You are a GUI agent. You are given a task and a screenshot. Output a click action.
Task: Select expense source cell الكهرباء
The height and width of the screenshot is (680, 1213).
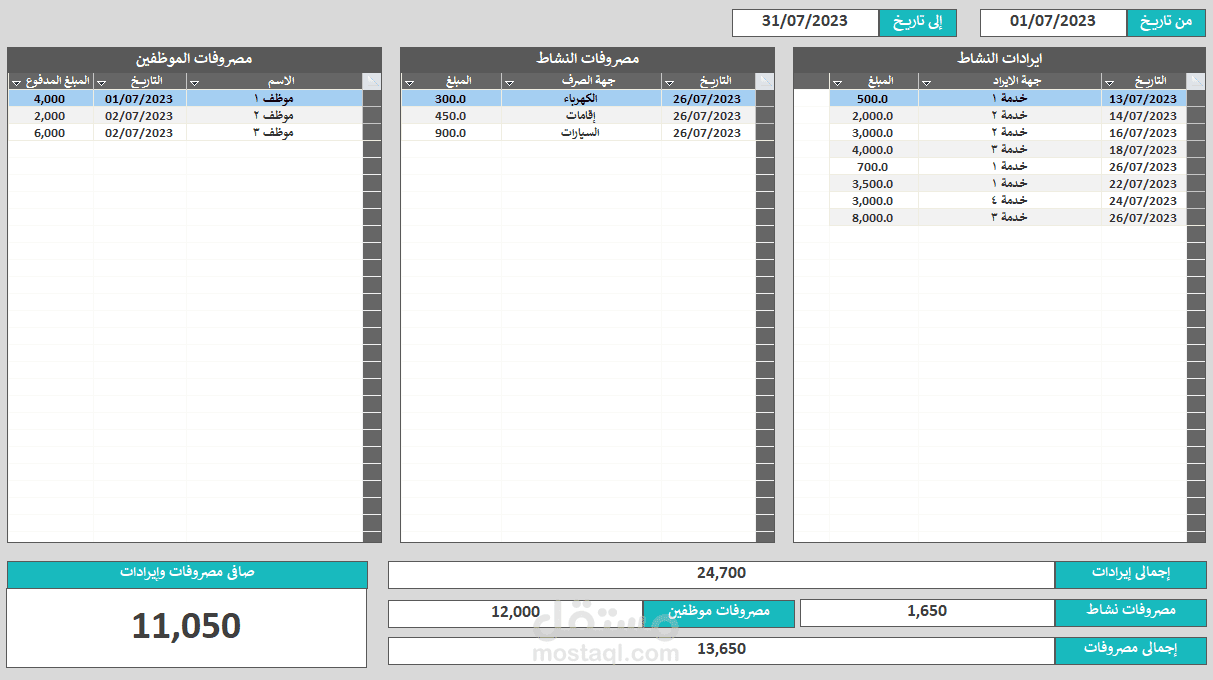[581, 99]
